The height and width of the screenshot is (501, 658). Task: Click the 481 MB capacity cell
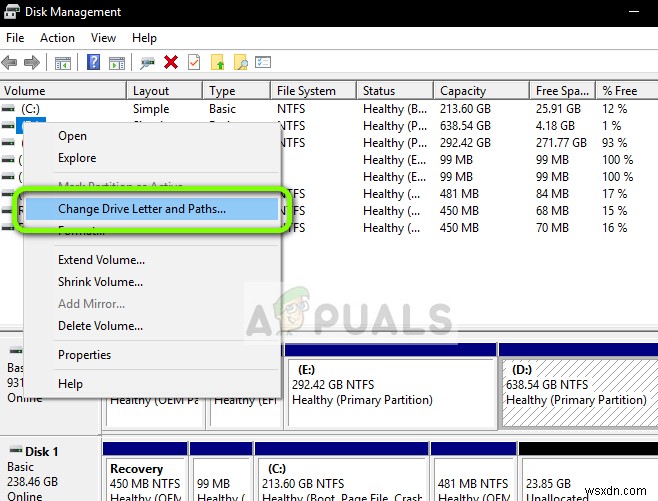459,193
